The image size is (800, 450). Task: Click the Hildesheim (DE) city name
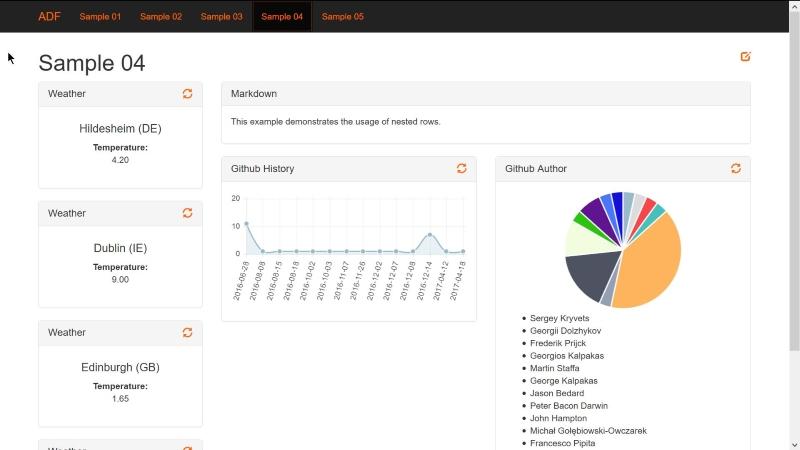[x=120, y=129]
